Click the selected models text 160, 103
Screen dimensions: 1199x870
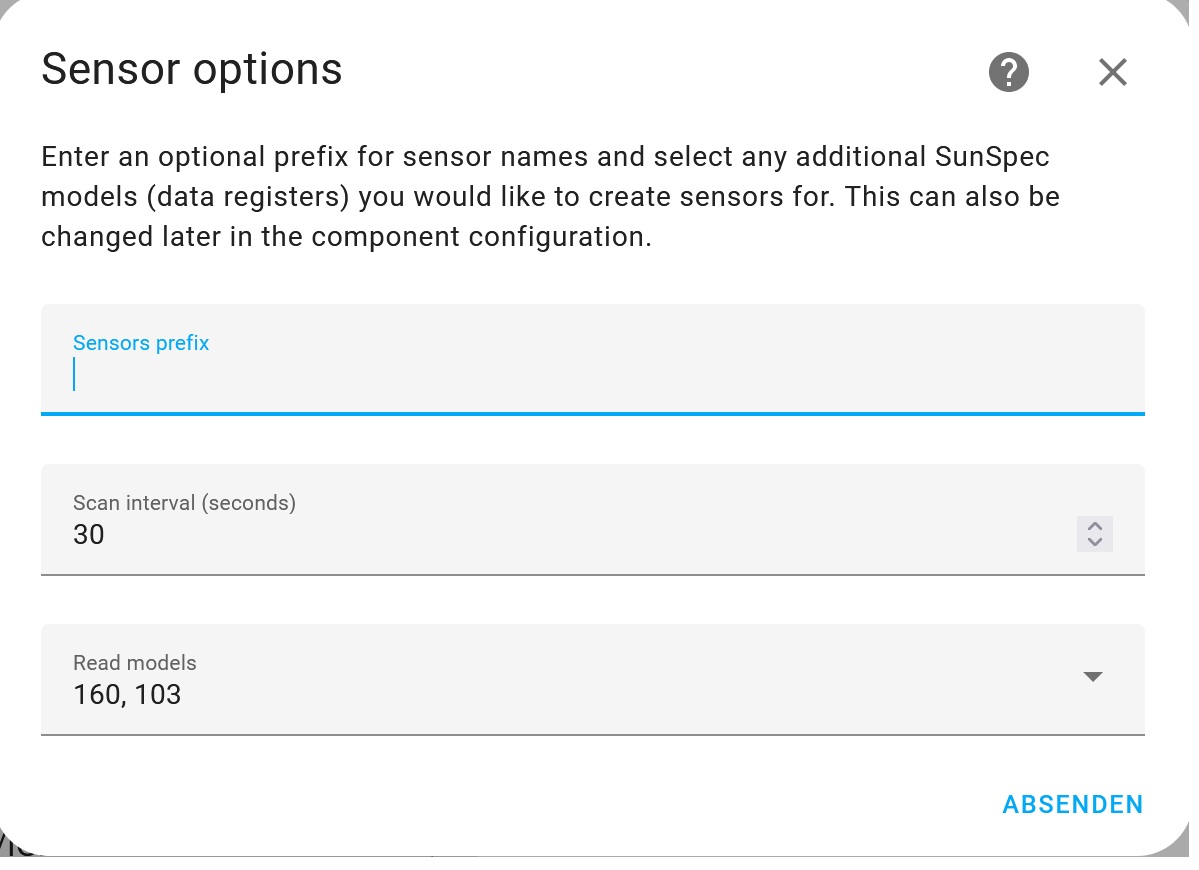(127, 694)
